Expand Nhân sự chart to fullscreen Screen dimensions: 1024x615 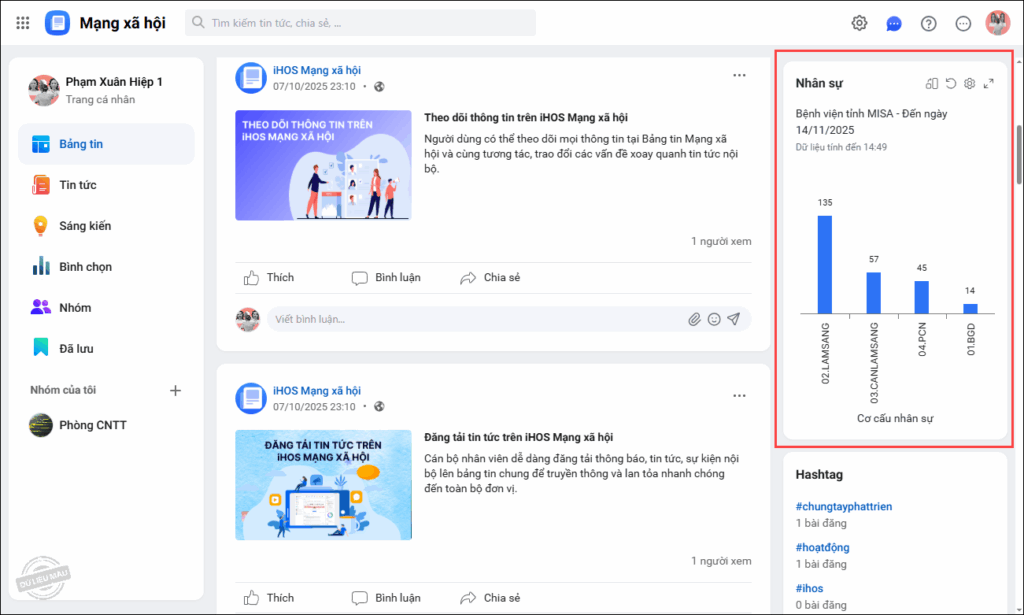(989, 84)
